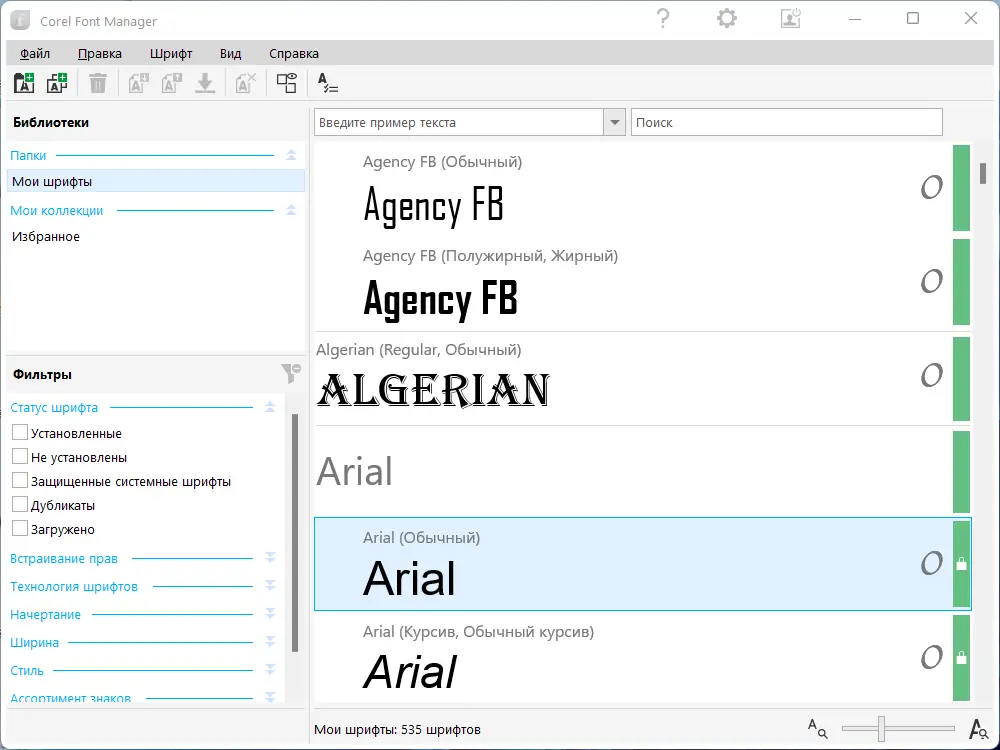Click green status bar of Agency FB Обычный

point(961,188)
